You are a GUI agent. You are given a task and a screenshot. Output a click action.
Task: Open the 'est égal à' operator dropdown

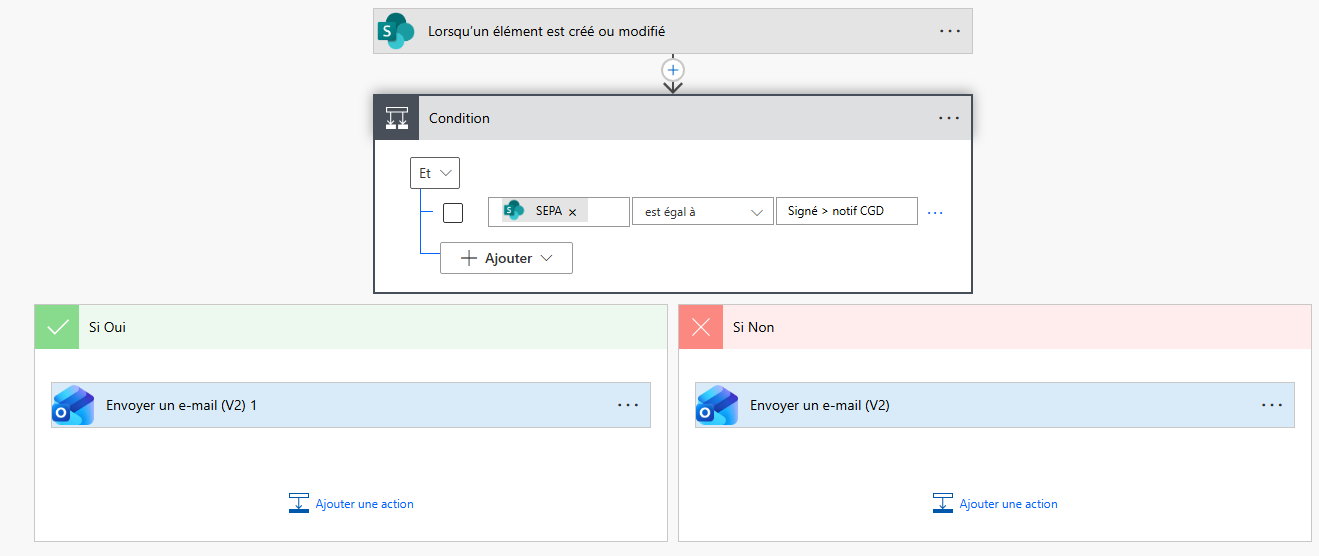click(x=703, y=211)
